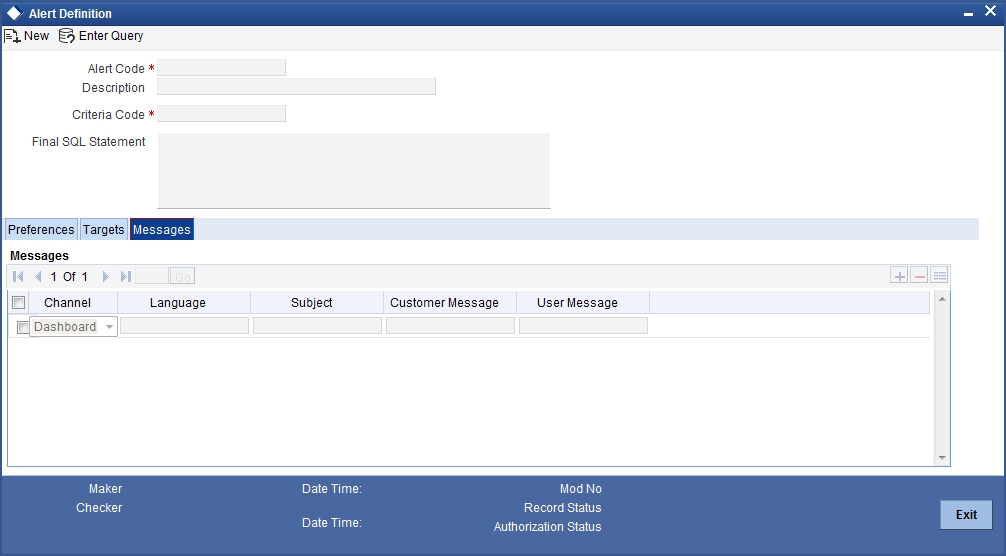
Task: Switch to the Targets tab
Action: [x=103, y=230]
